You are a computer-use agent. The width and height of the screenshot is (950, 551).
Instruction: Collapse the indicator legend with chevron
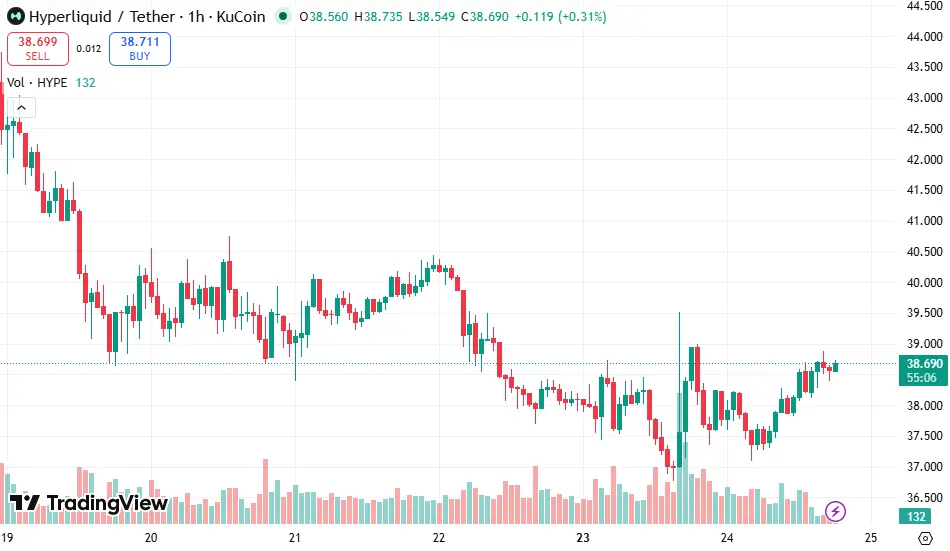24,108
